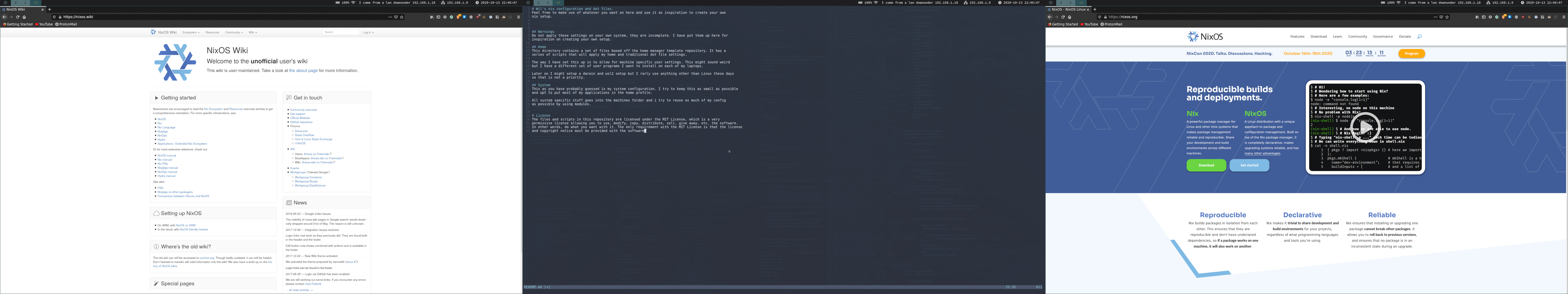Open Community overview under Get in touch
Image resolution: width=1568 pixels, height=294 pixels.
pos(303,110)
